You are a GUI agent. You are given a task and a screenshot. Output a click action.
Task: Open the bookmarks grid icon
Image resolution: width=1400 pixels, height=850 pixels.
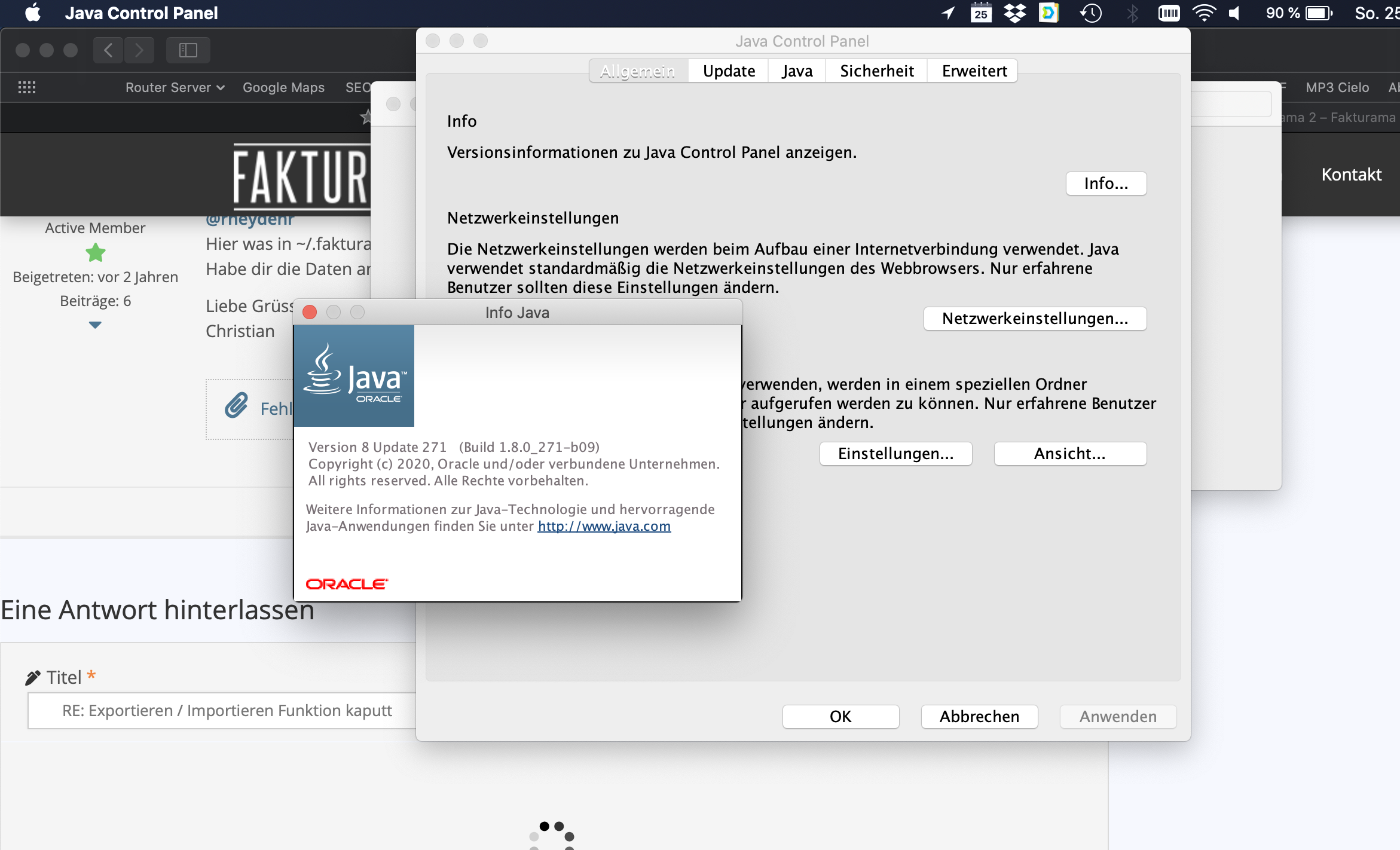point(27,87)
